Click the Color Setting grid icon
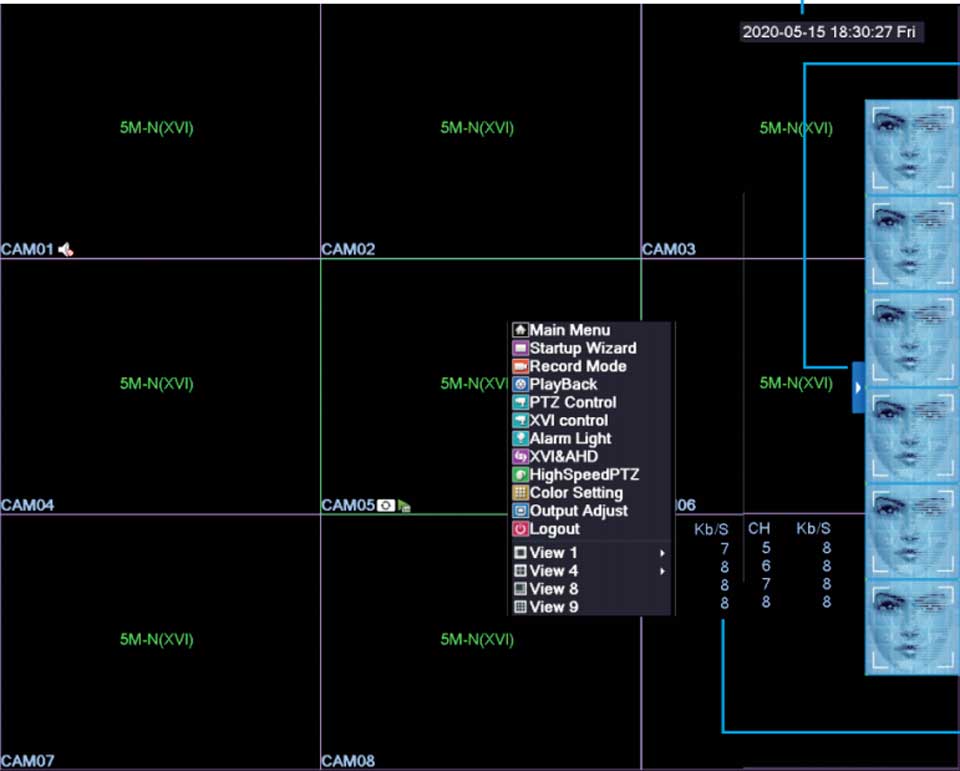The image size is (960, 771). coord(520,493)
